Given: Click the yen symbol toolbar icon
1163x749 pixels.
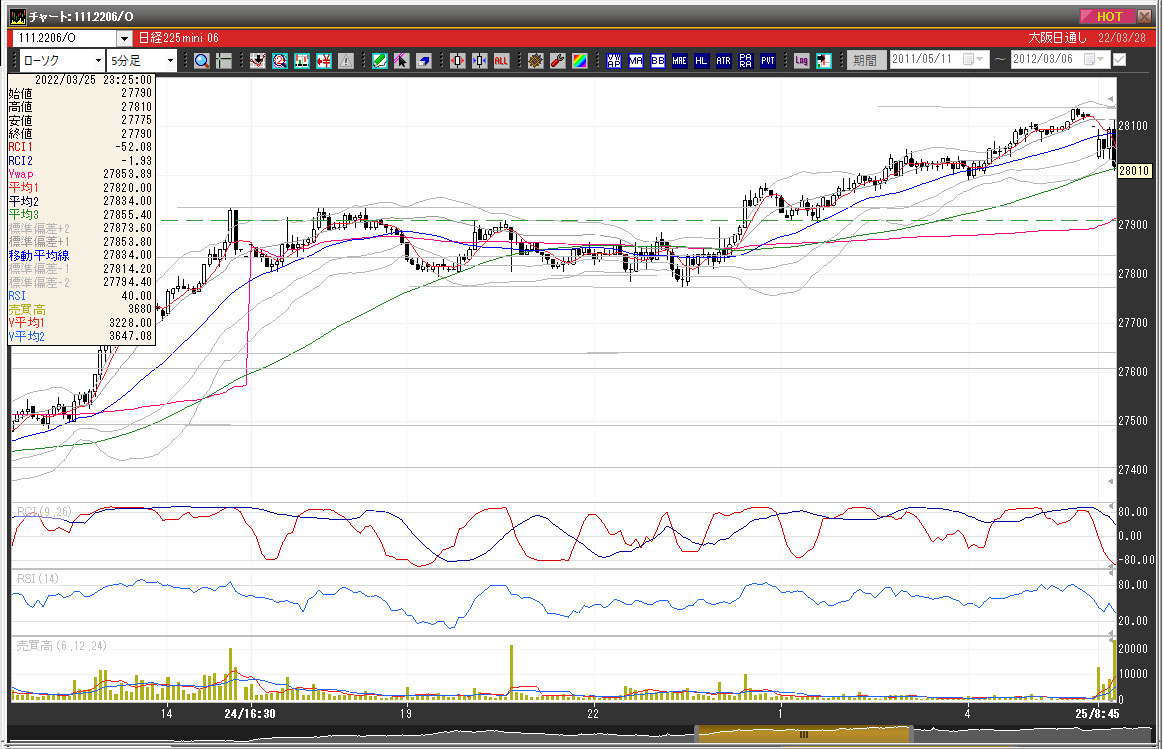Looking at the screenshot, I should tap(323, 61).
